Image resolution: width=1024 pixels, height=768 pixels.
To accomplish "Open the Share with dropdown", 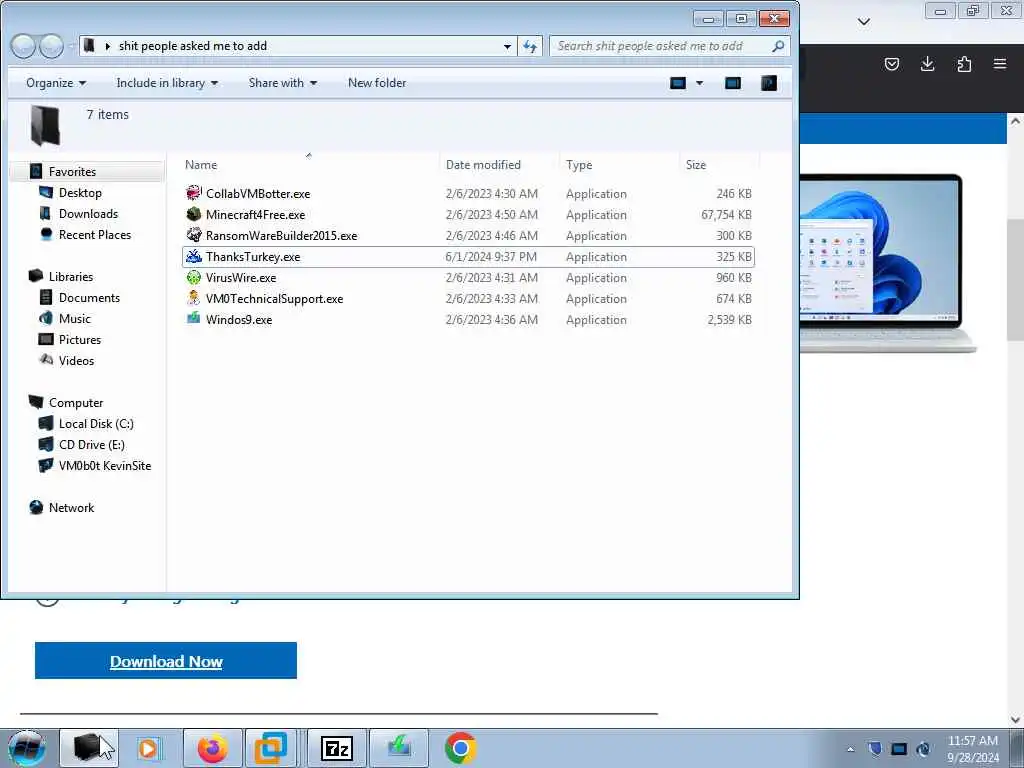I will pos(282,83).
